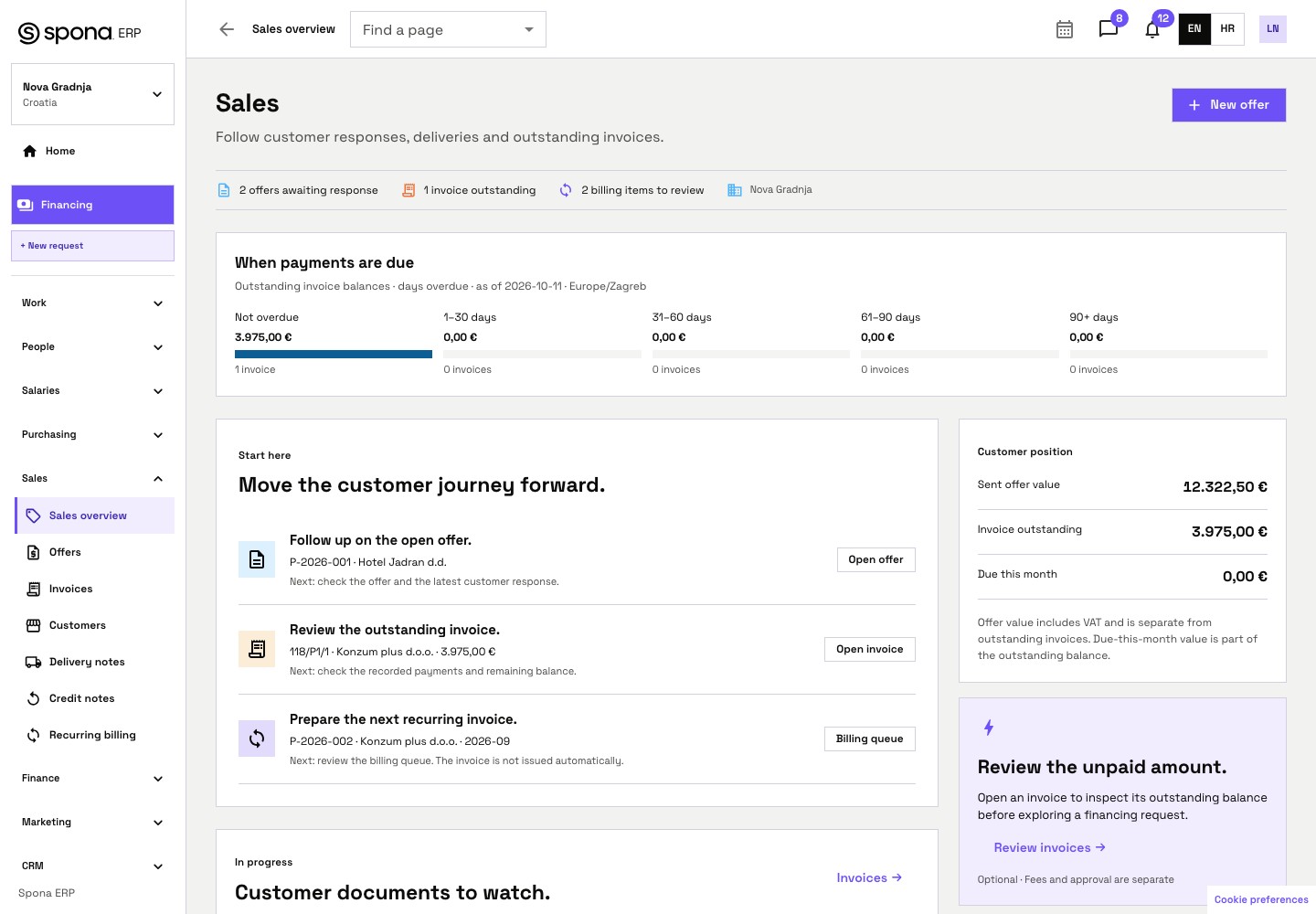Click the Customers storefront icon
1316x914 pixels.
(34, 625)
